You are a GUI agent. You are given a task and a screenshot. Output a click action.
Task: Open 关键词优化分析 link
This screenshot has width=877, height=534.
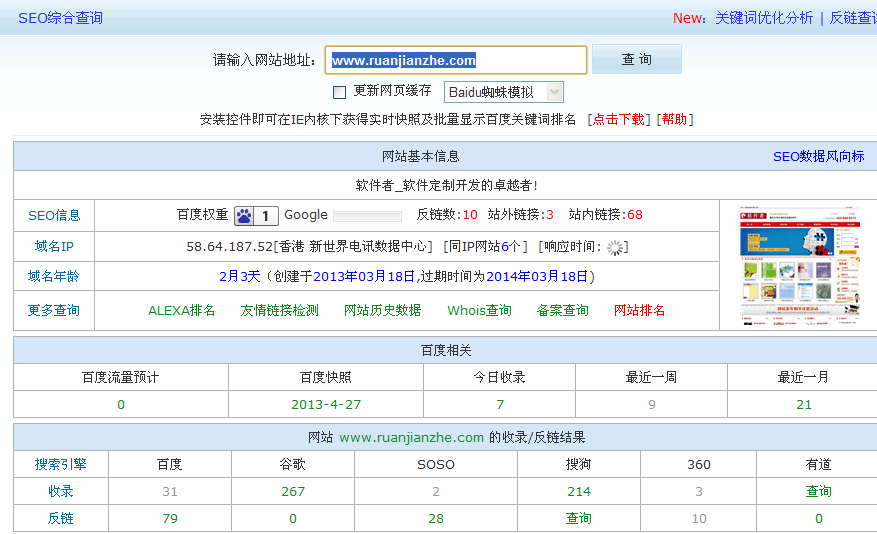tap(764, 18)
